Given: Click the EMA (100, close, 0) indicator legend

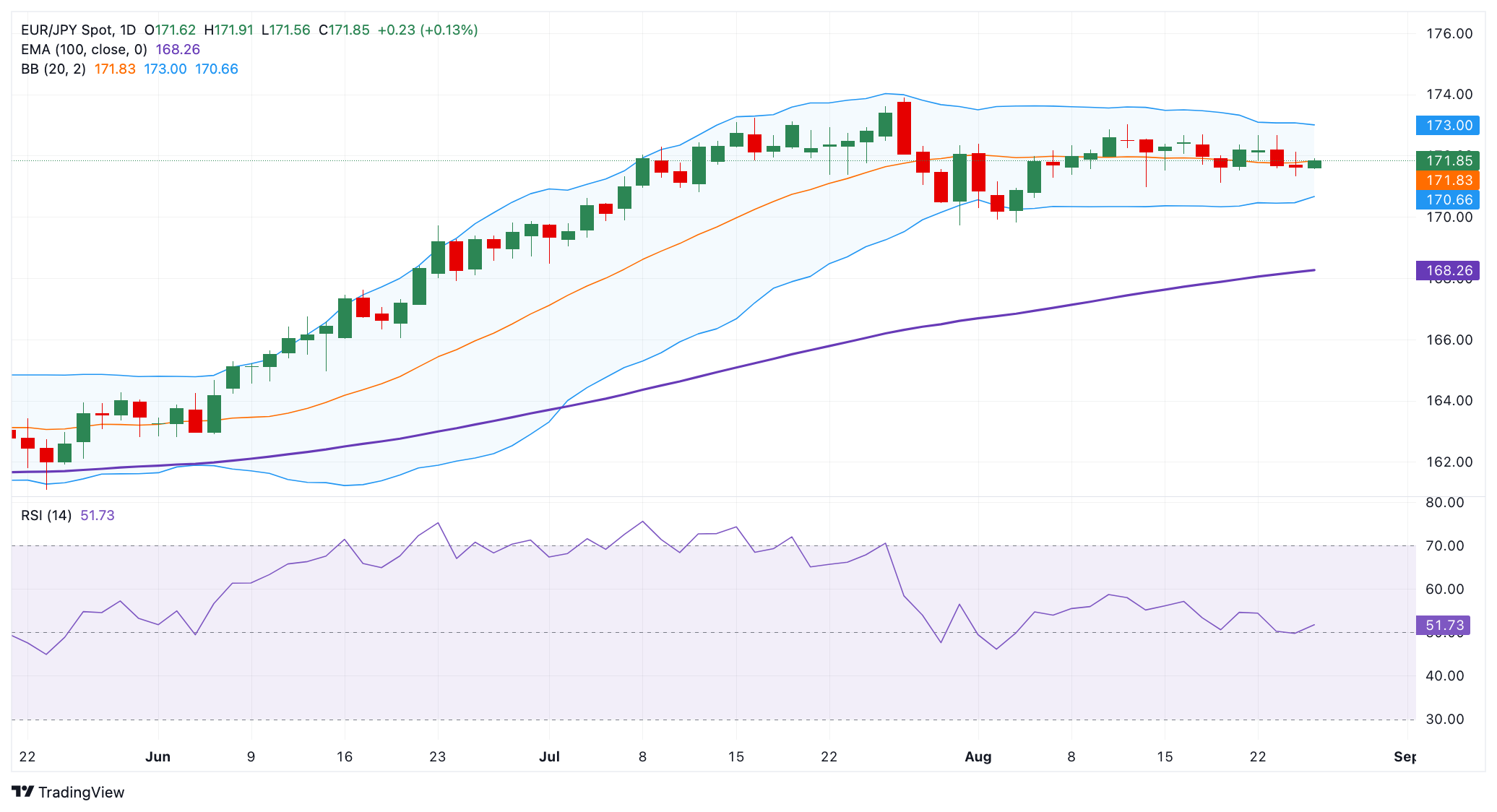Looking at the screenshot, I should pyautogui.click(x=84, y=50).
